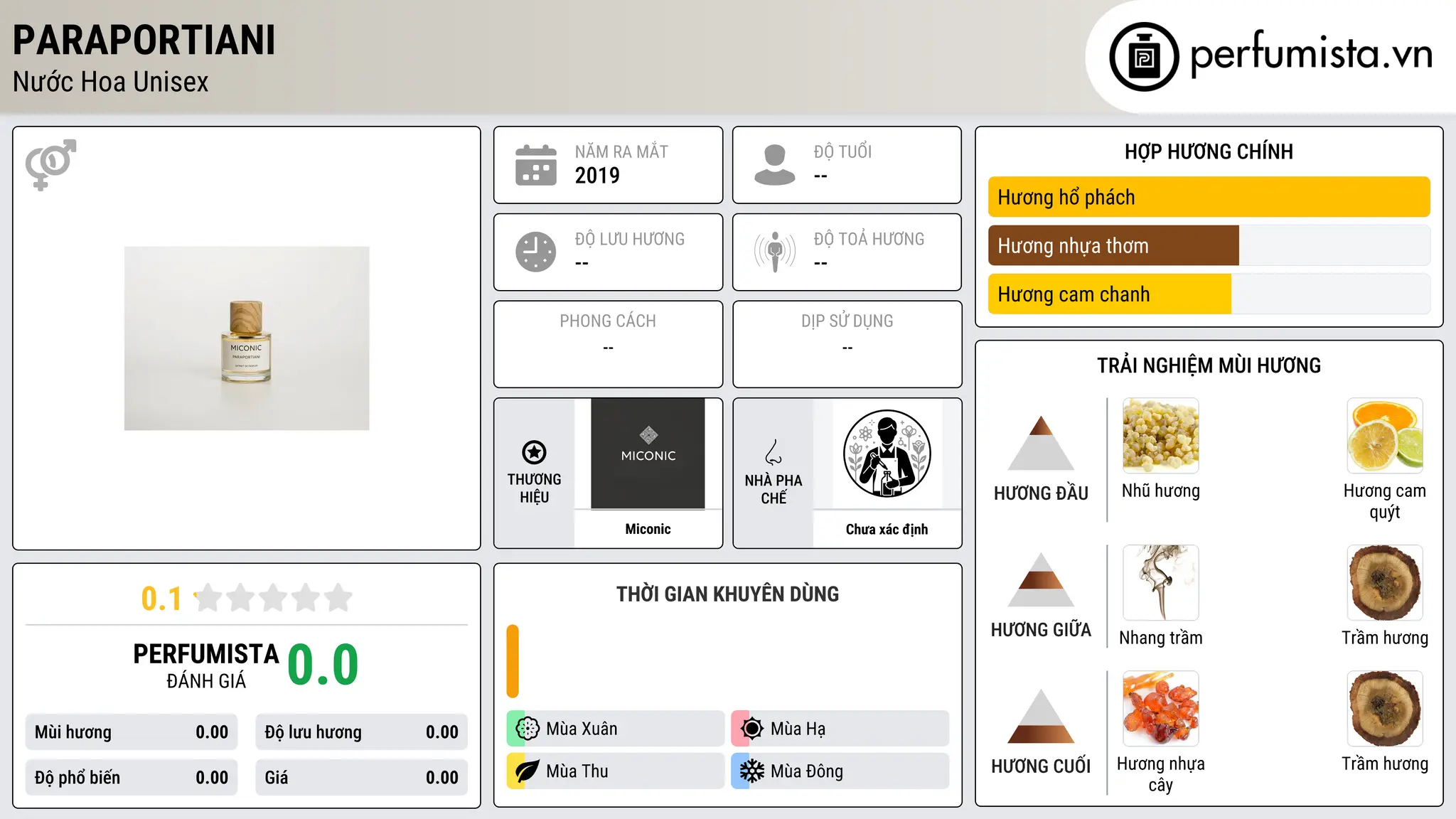Click the Nhang trầm note label
Image resolution: width=1456 pixels, height=819 pixels.
[x=1161, y=638]
